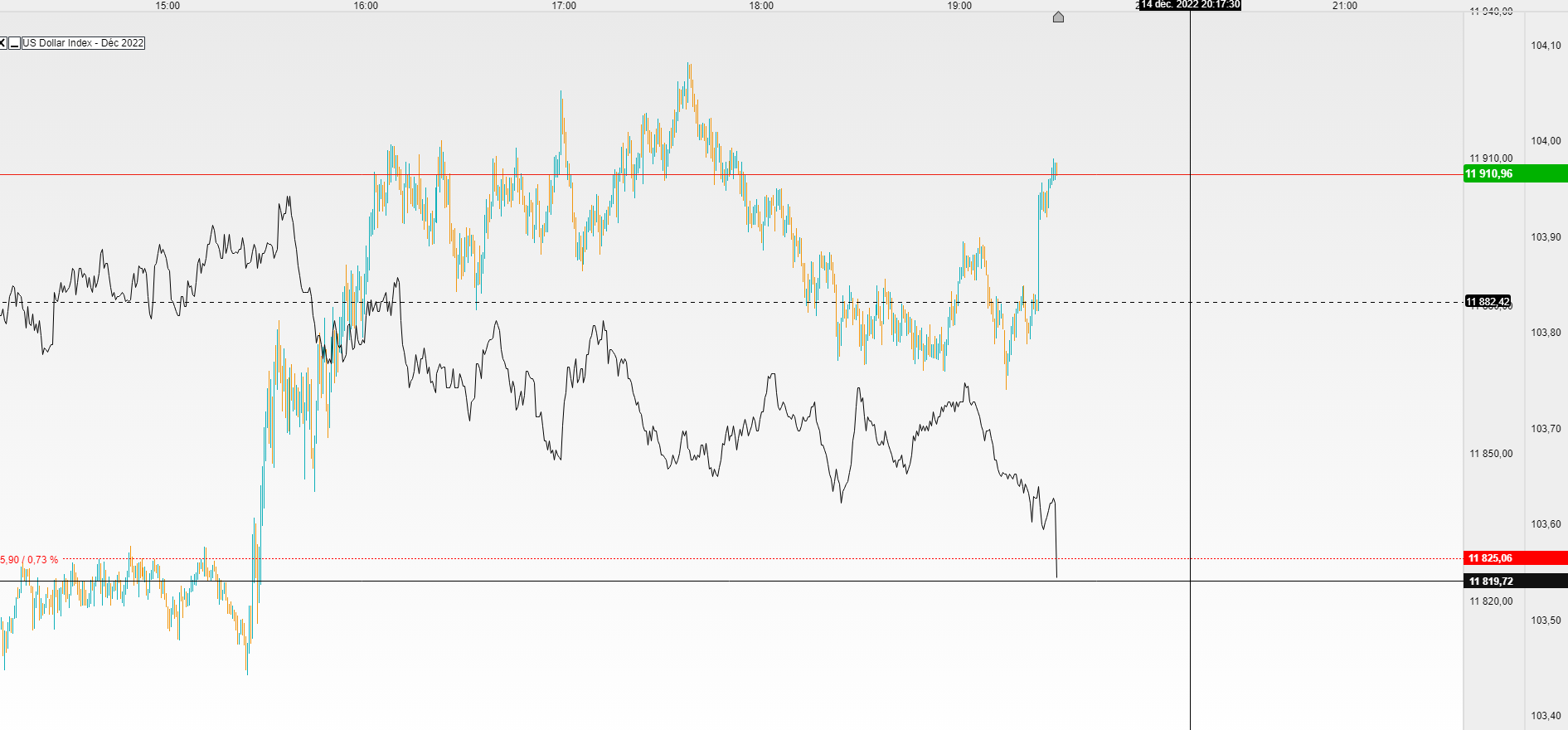Viewport: 1568px width, 730px height.
Task: Click the 15:00 time axis label
Action: (167, 6)
